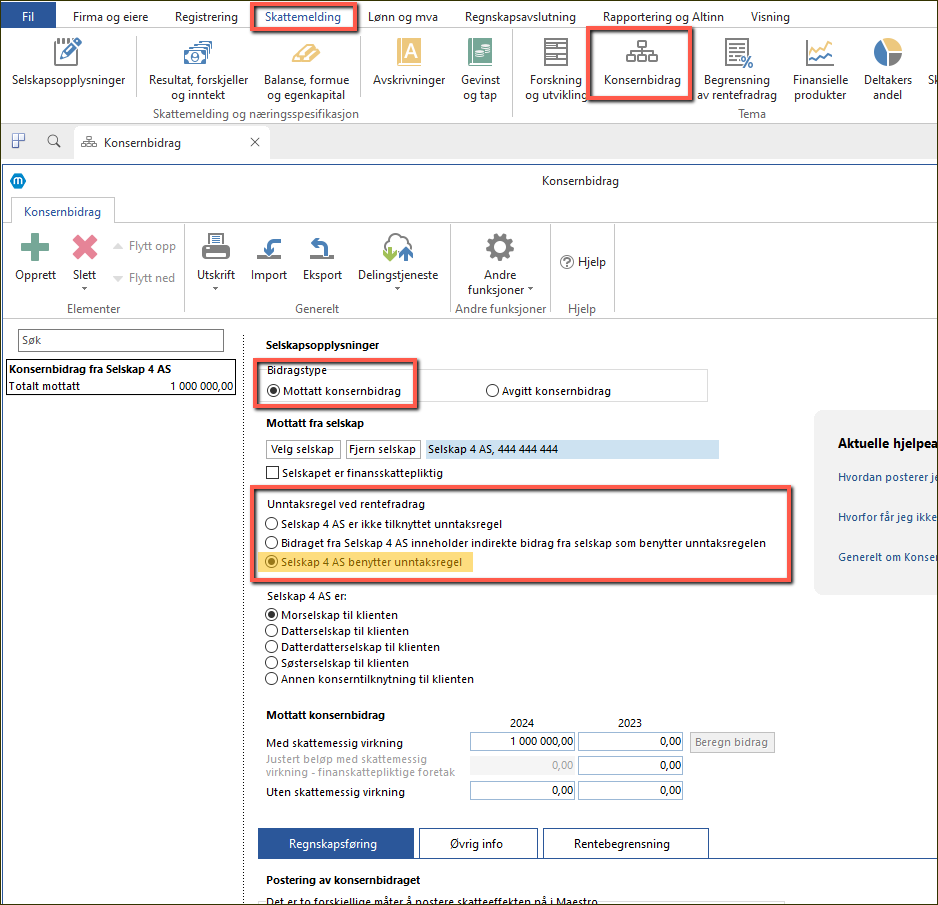Expand the Utskrift dropdown arrow
The height and width of the screenshot is (905, 938).
coord(215,289)
